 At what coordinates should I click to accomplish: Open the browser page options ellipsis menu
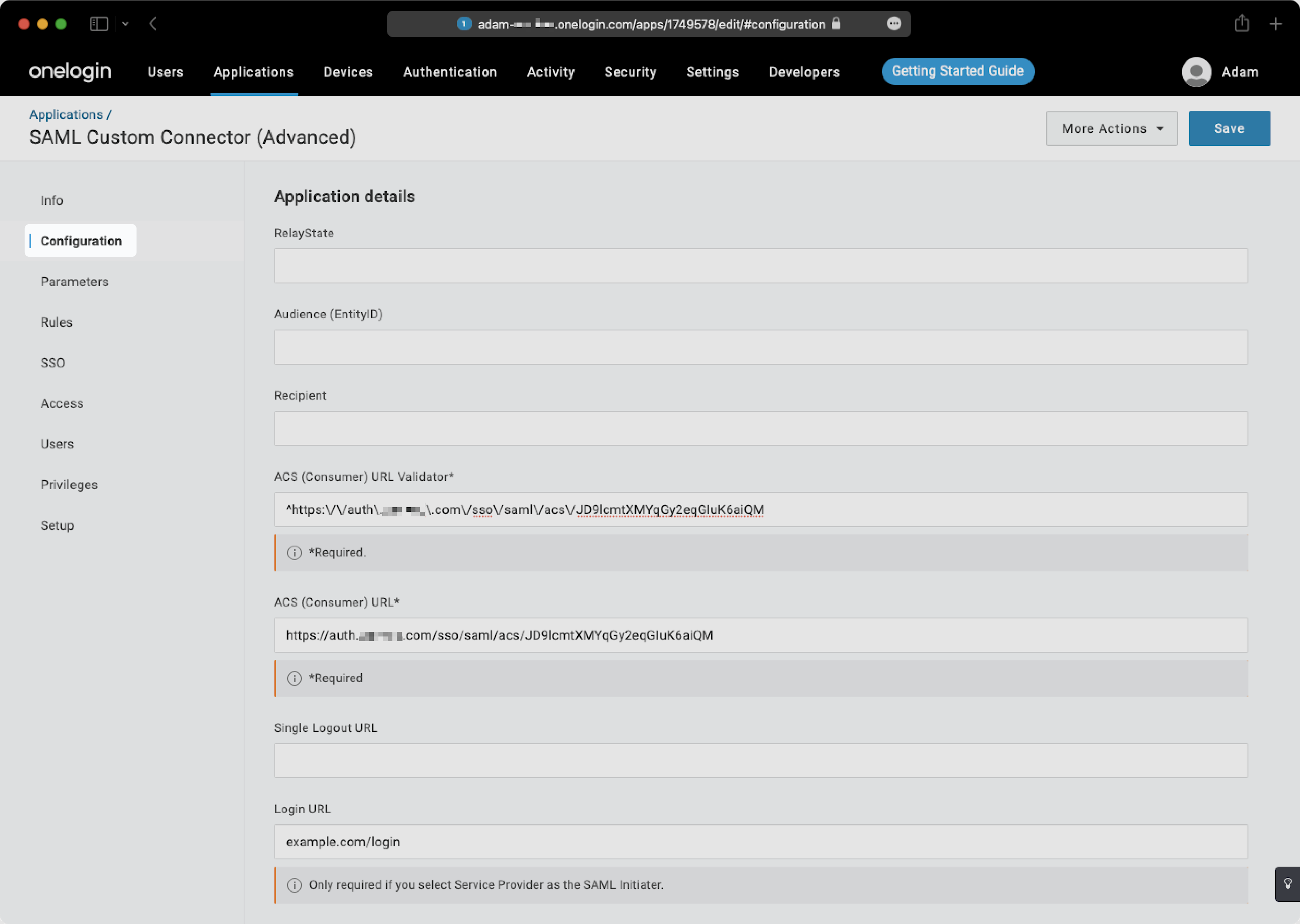click(x=893, y=24)
